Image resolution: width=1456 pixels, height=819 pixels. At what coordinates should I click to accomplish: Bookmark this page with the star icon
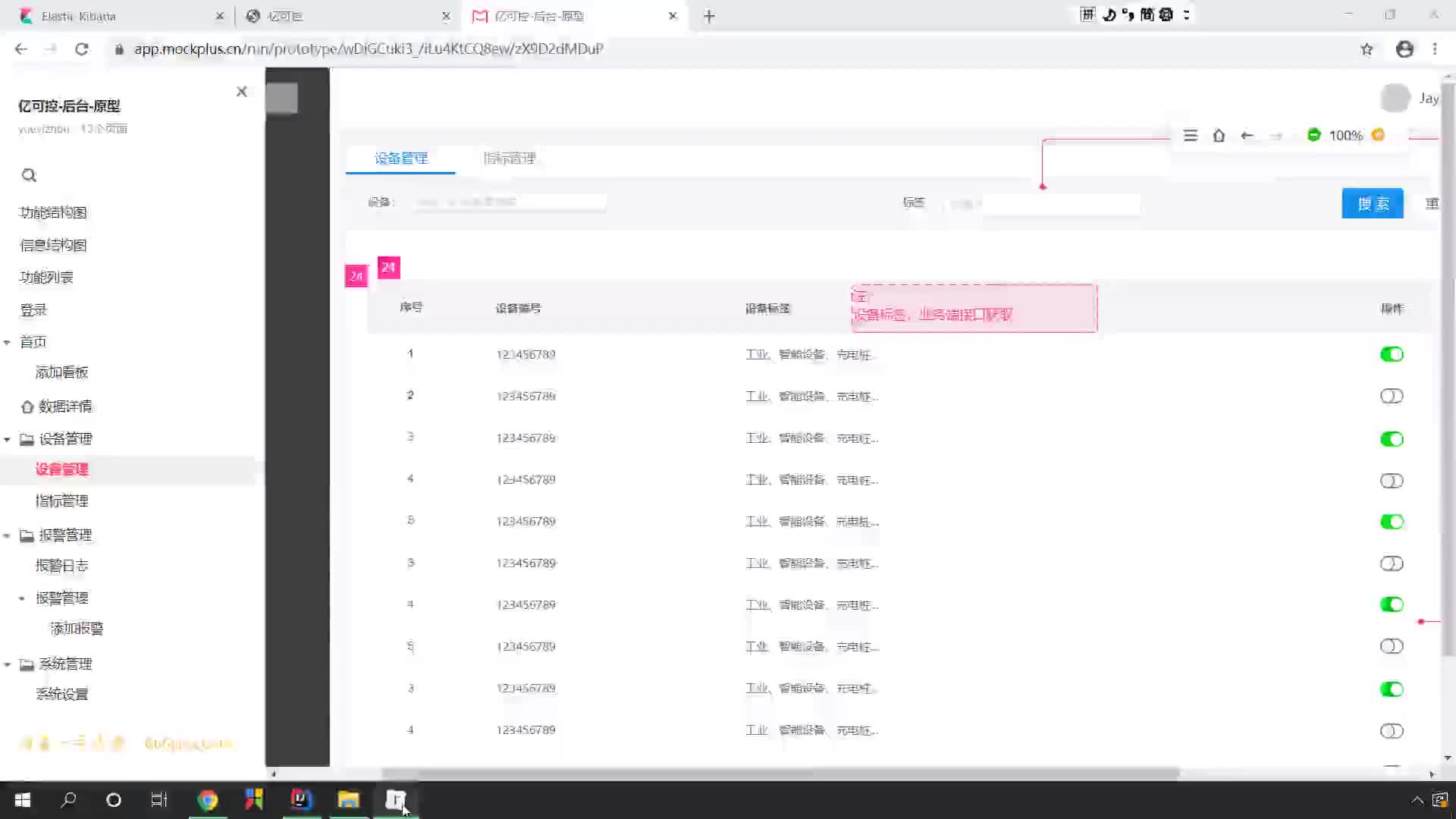[x=1367, y=49]
